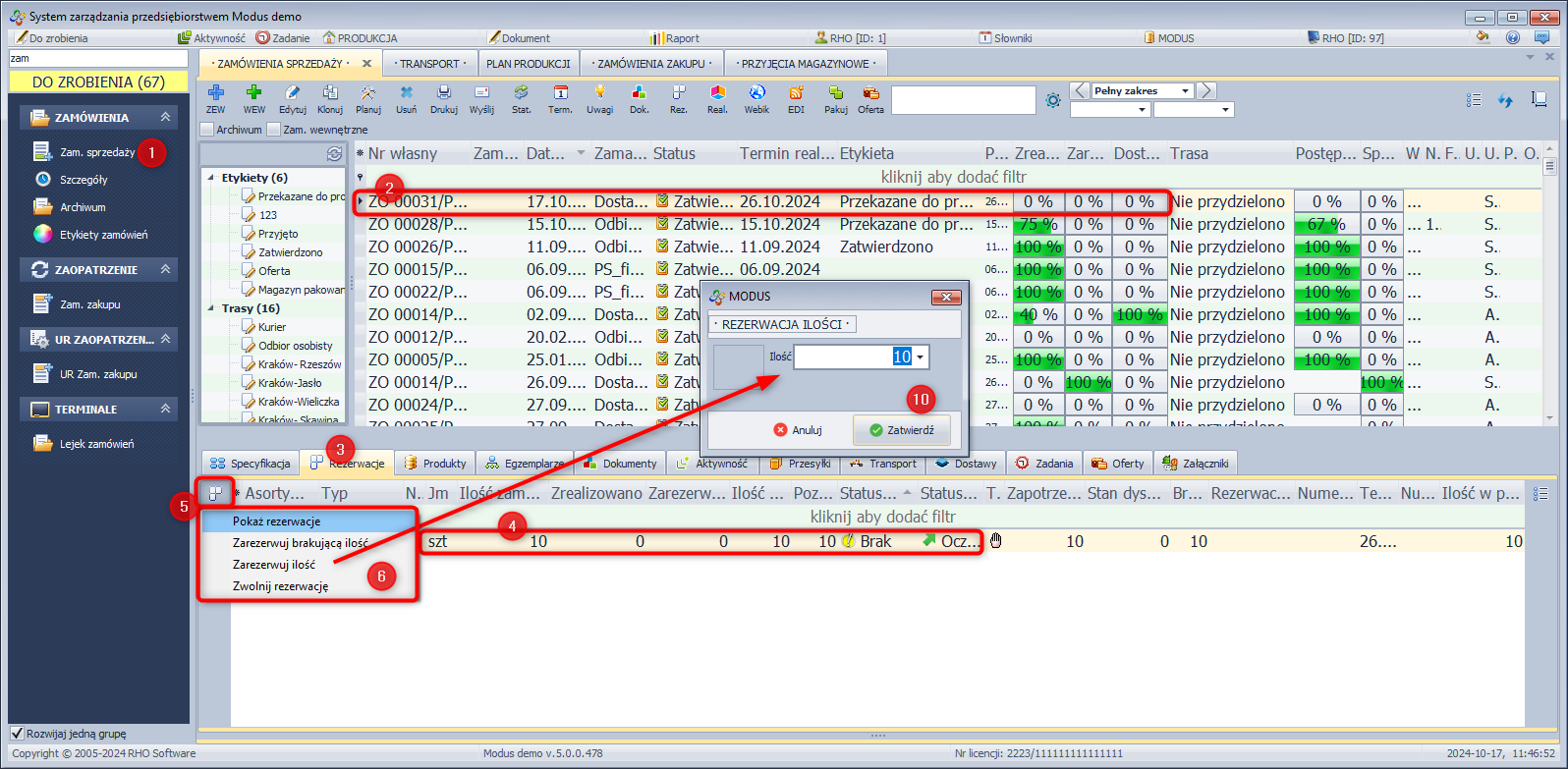Click the Klonuj toolbar icon
Viewport: 1568px width, 769px height.
pos(330,93)
